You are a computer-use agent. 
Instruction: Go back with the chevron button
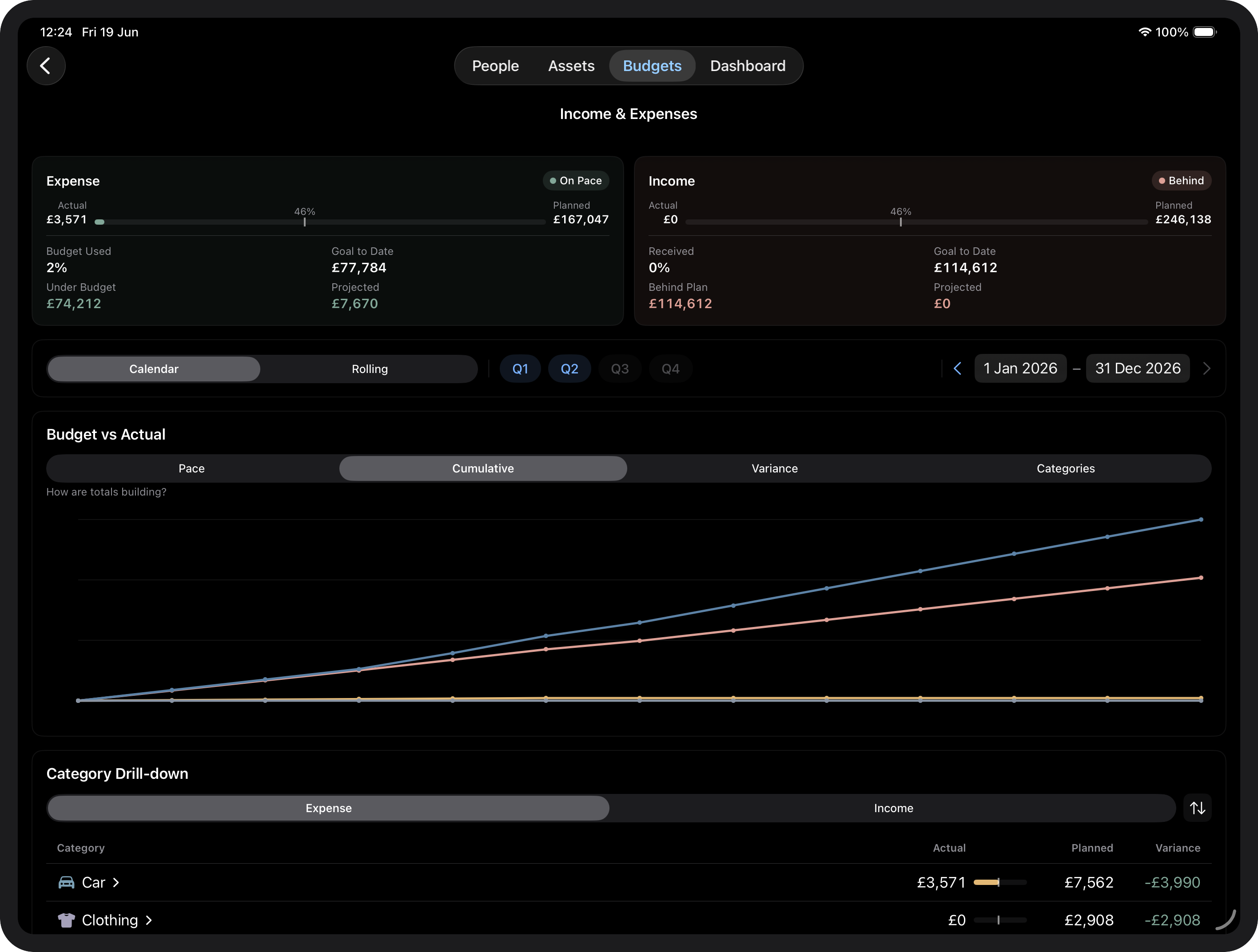[46, 66]
